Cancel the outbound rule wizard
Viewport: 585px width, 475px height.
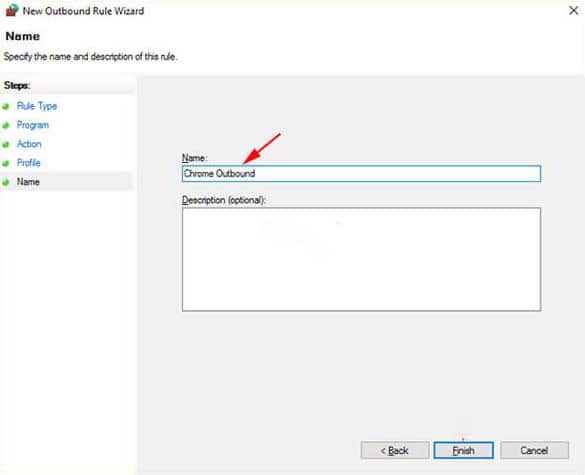tap(534, 450)
